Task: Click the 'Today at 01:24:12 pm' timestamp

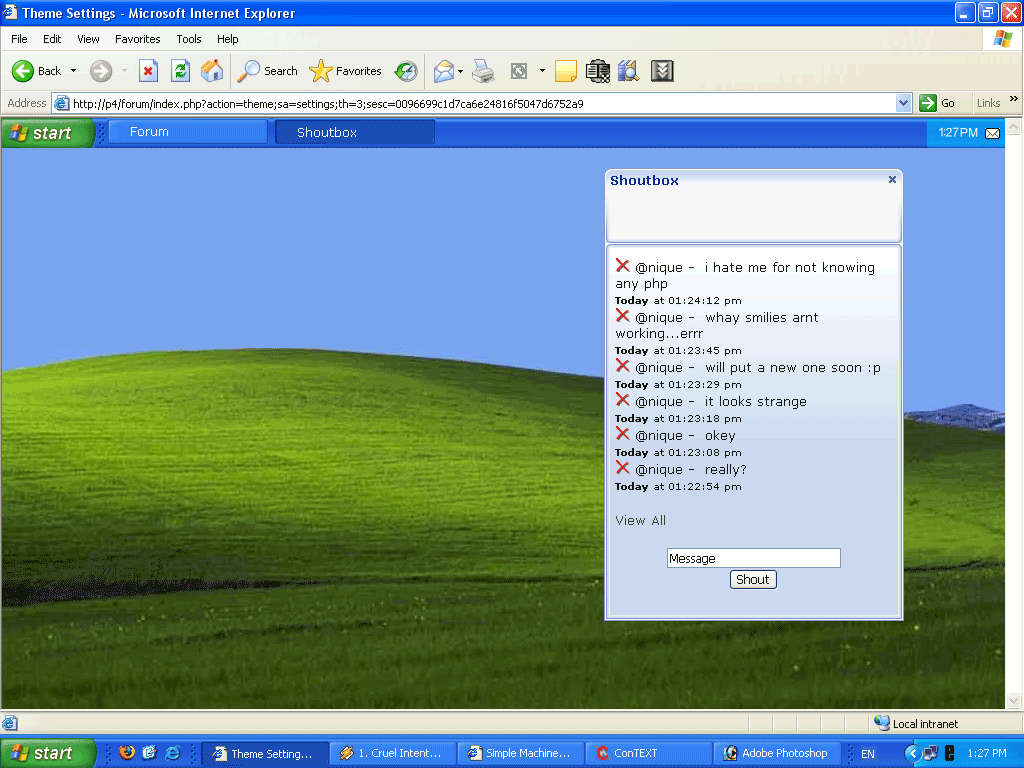Action: click(678, 300)
